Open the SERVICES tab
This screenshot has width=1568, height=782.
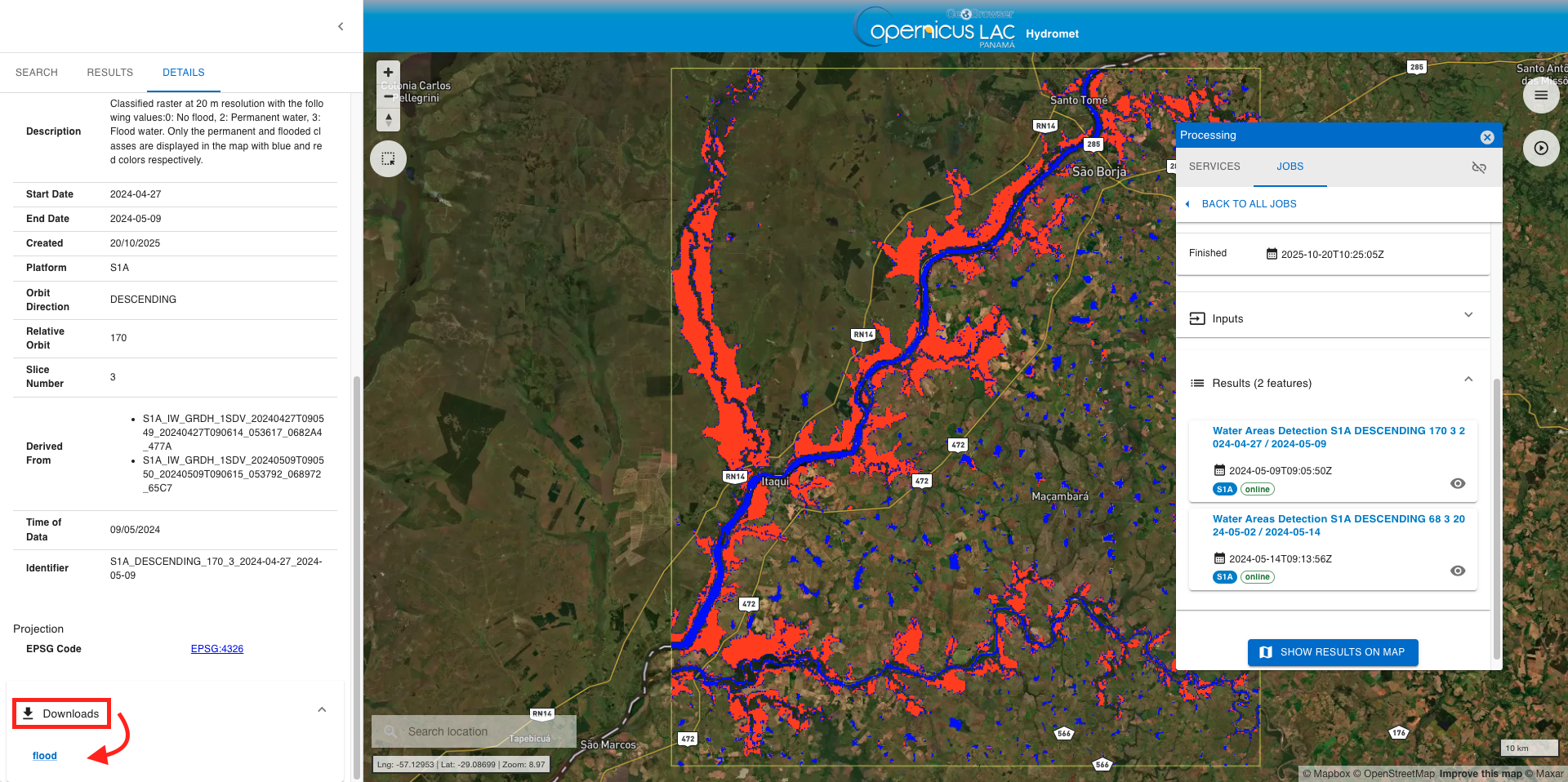(1214, 167)
